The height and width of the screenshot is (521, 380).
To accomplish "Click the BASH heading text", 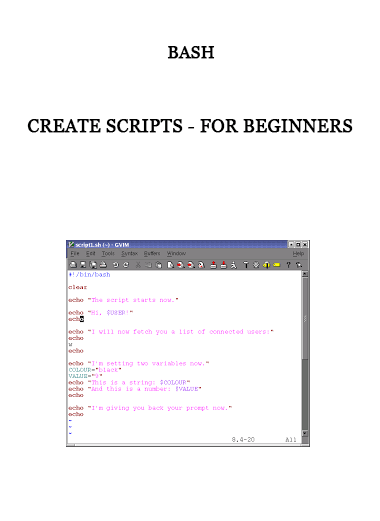I will [x=191, y=53].
